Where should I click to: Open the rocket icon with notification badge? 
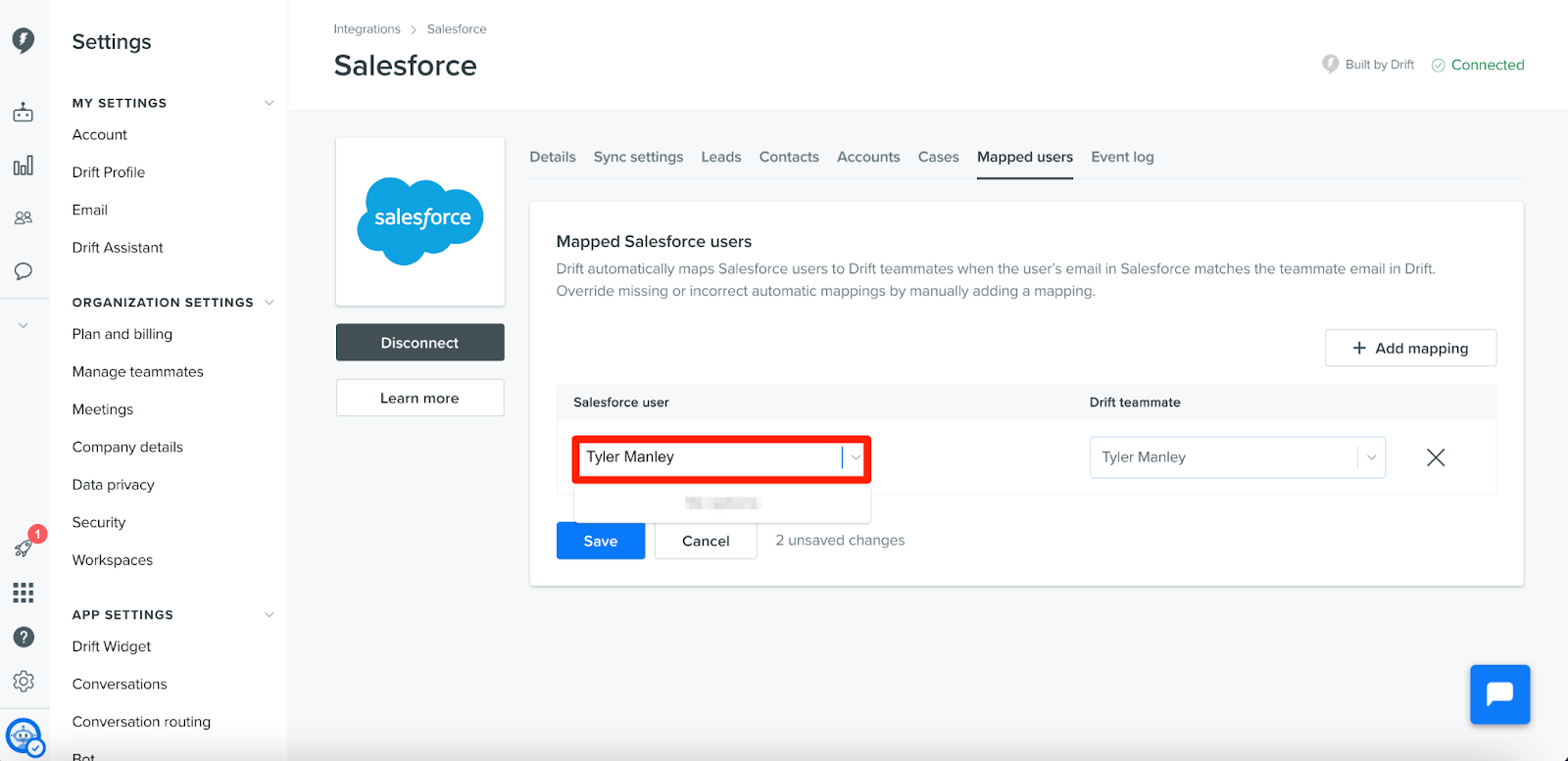coord(24,547)
